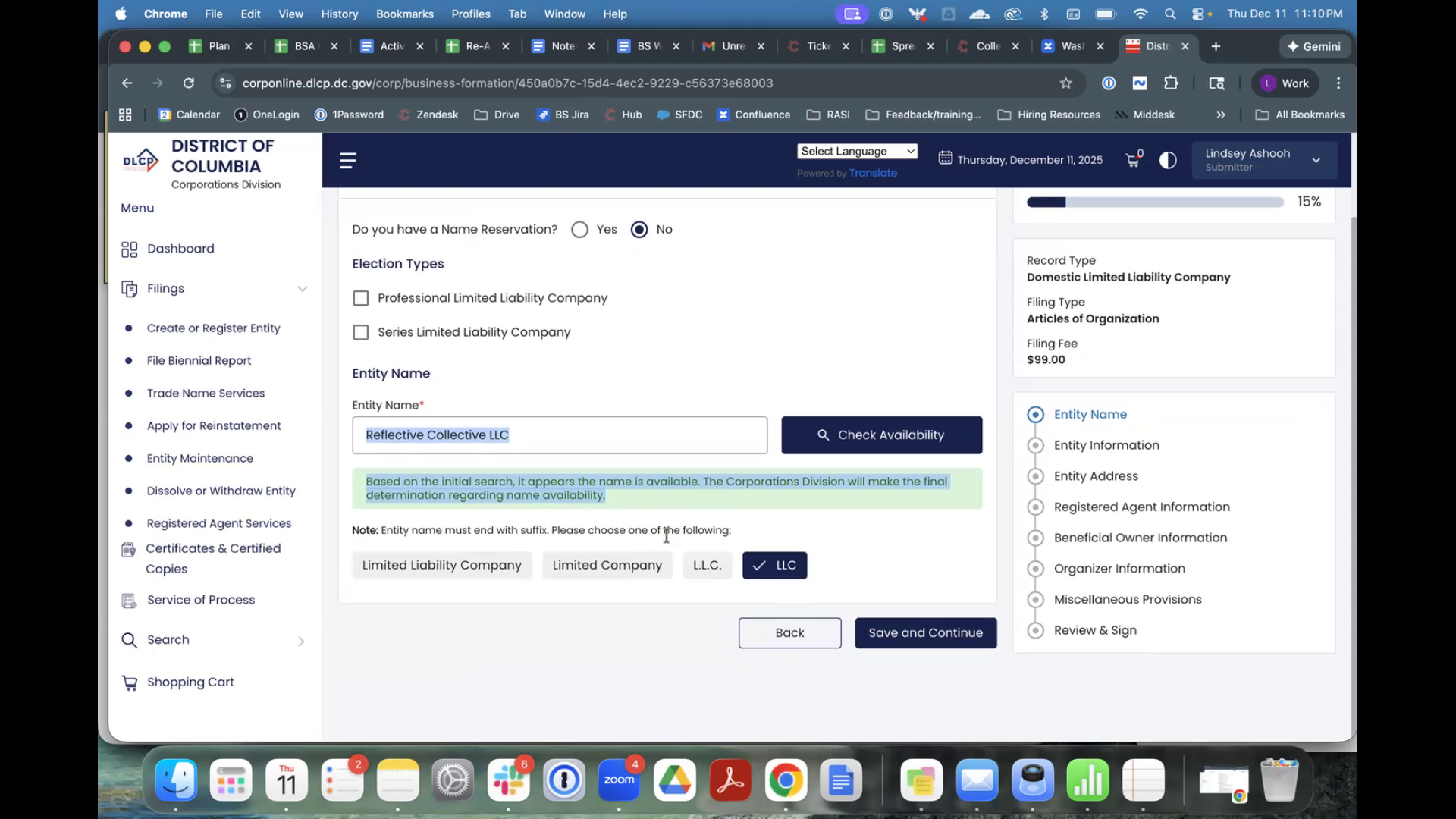Check Professional Limited Liability Company box

click(361, 298)
